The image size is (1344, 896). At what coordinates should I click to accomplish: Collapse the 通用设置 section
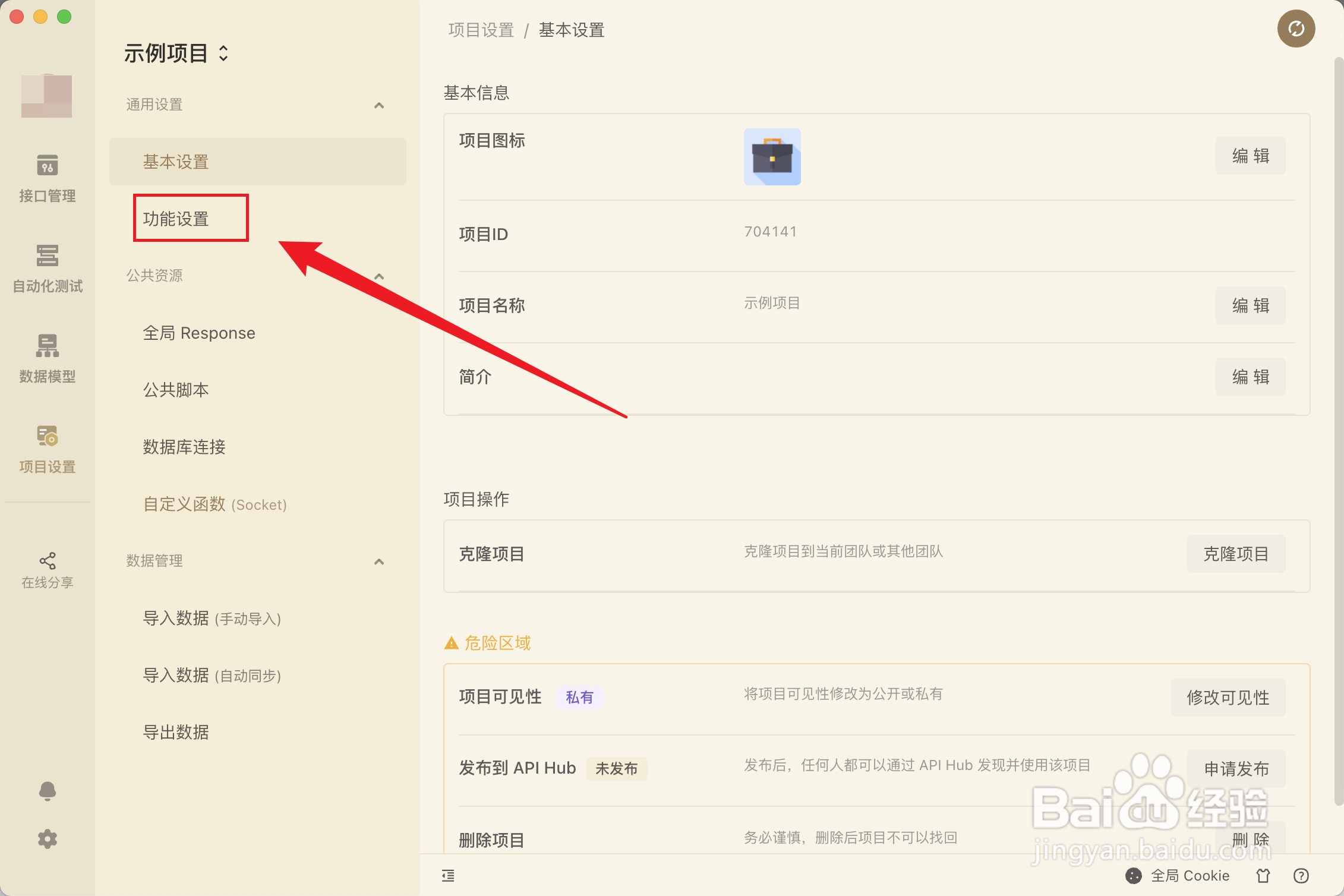[x=378, y=105]
